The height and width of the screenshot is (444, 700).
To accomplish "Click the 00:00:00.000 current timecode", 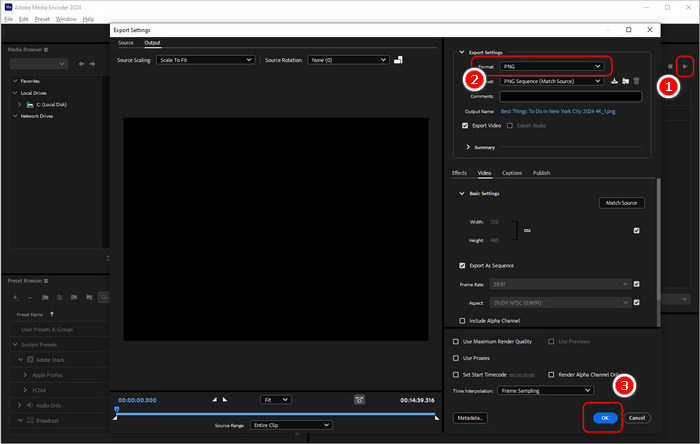I will pos(138,400).
